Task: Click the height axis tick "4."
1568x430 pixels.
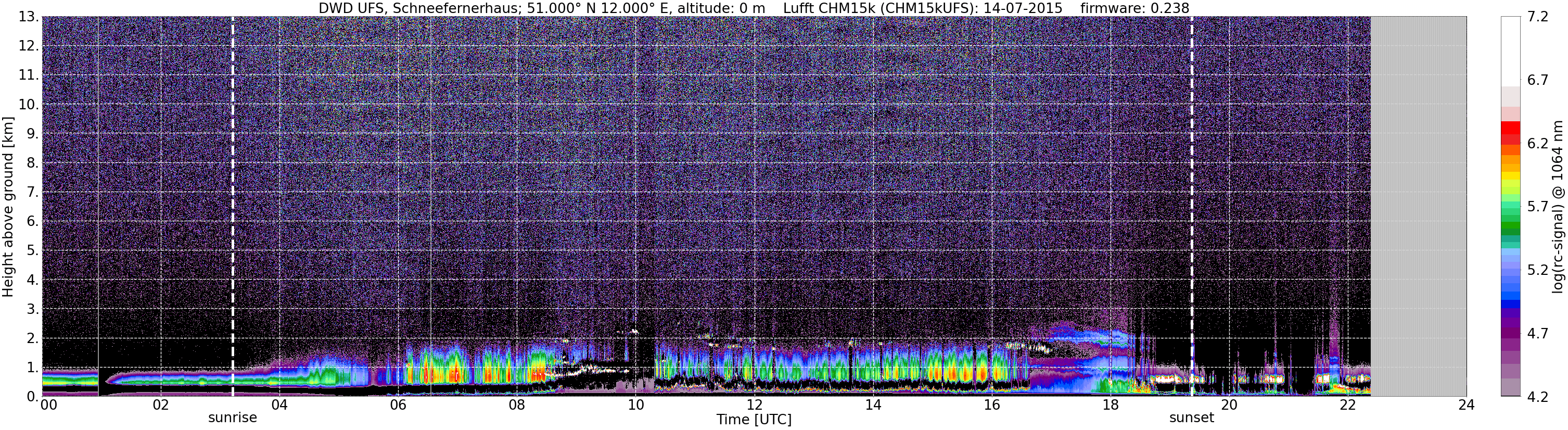Action: pyautogui.click(x=32, y=280)
